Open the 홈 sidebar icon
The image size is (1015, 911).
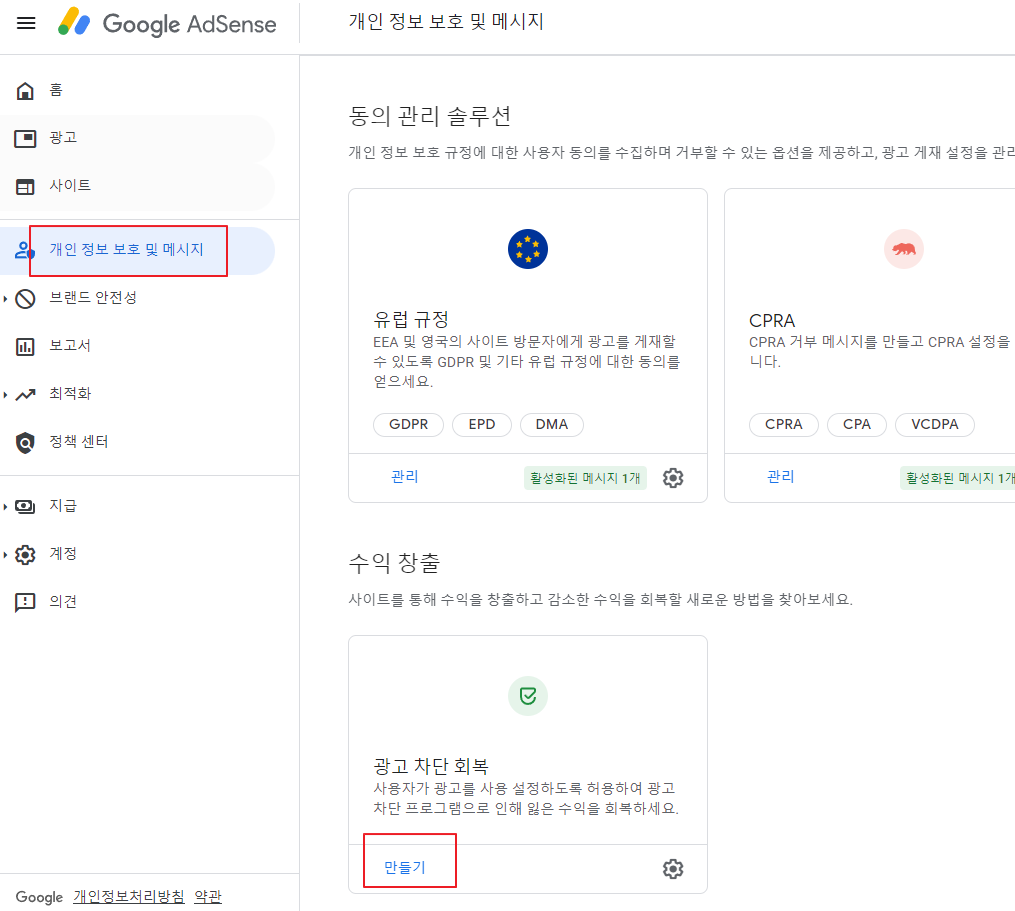pyautogui.click(x=24, y=90)
